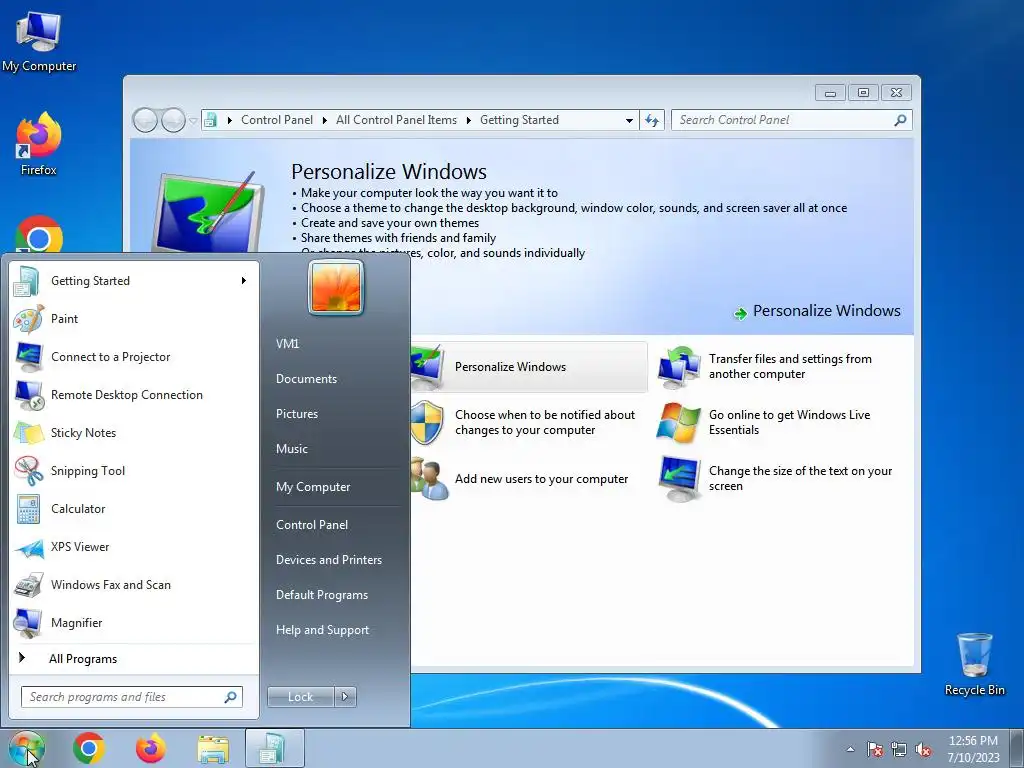Open VM1 user folder in Start menu
The width and height of the screenshot is (1024, 768).
(287, 344)
